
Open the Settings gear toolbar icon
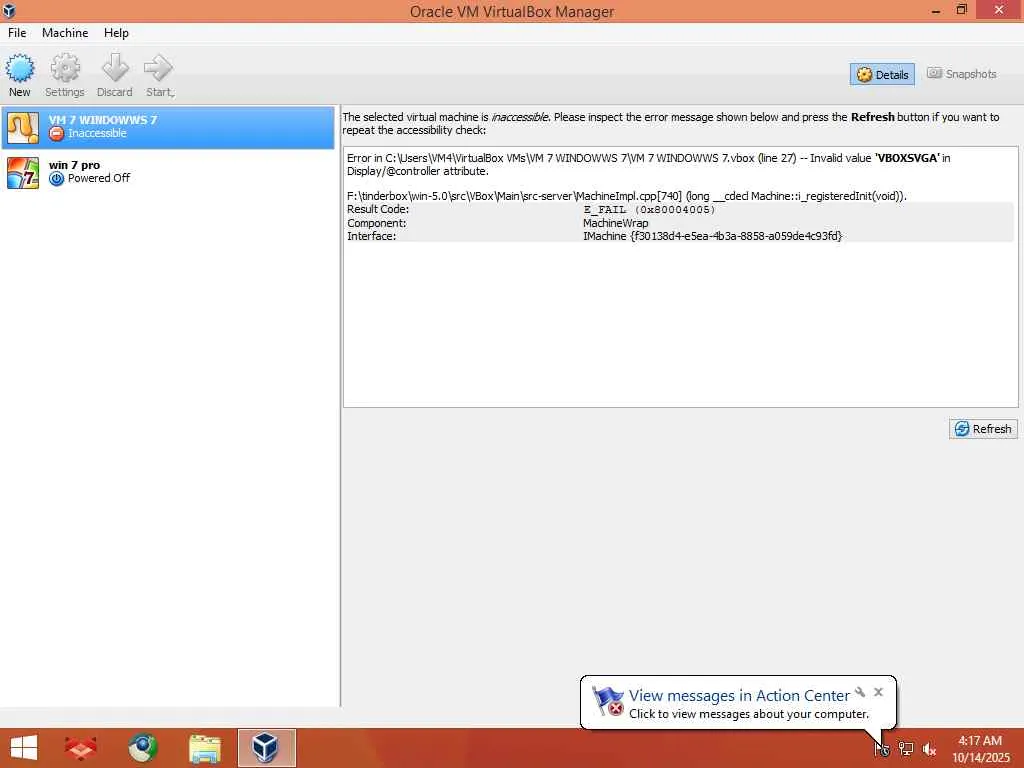(65, 68)
